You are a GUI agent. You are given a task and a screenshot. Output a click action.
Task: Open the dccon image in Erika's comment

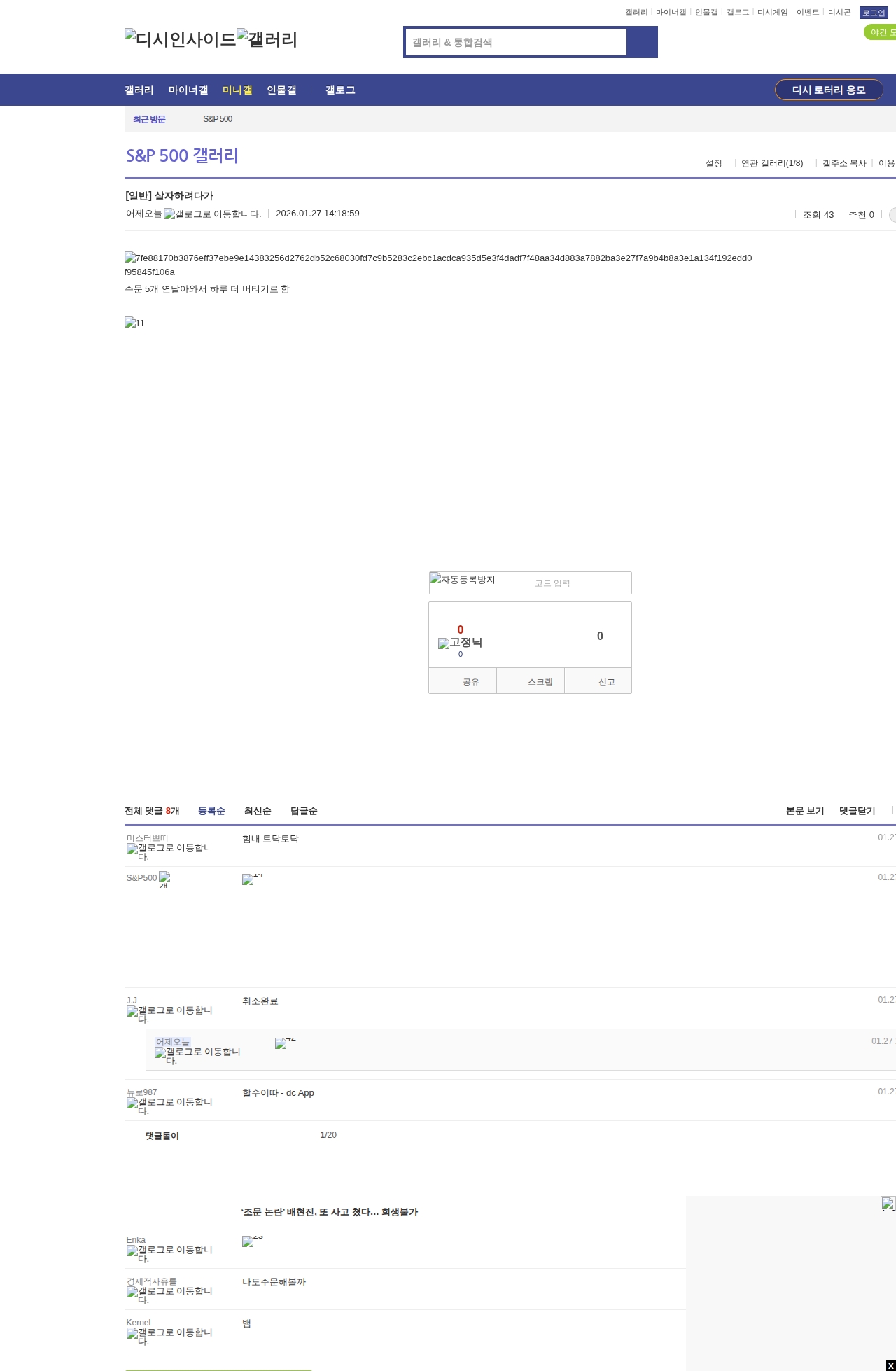pos(253,1241)
